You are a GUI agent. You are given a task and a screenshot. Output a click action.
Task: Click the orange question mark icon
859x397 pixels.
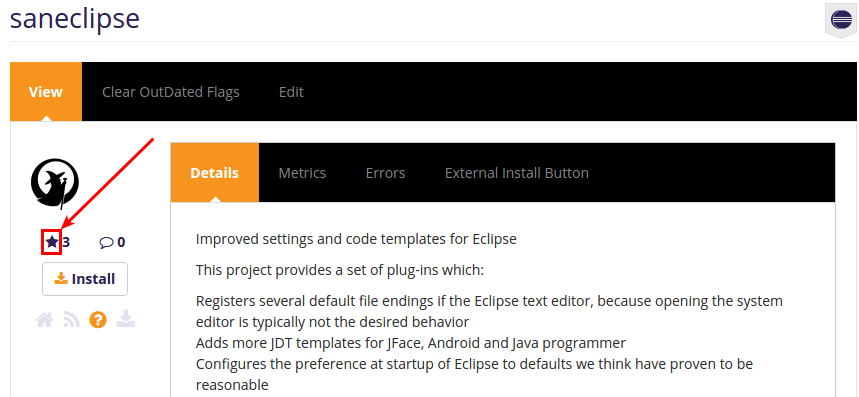pyautogui.click(x=98, y=319)
